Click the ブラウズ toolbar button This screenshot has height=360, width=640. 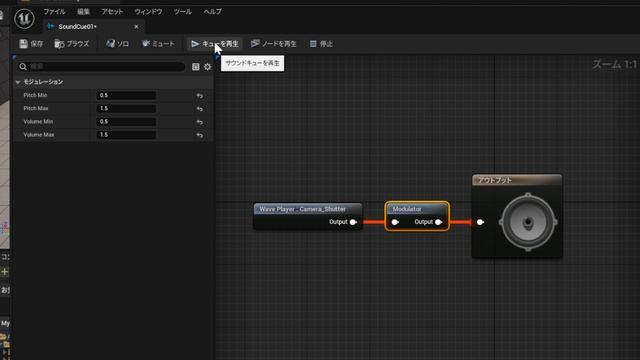tap(72, 44)
